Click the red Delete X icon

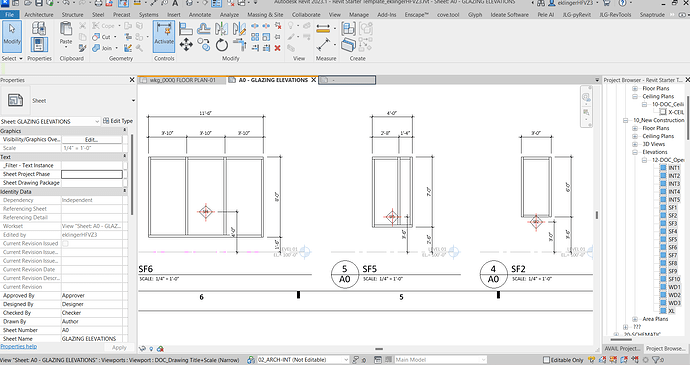[x=278, y=48]
